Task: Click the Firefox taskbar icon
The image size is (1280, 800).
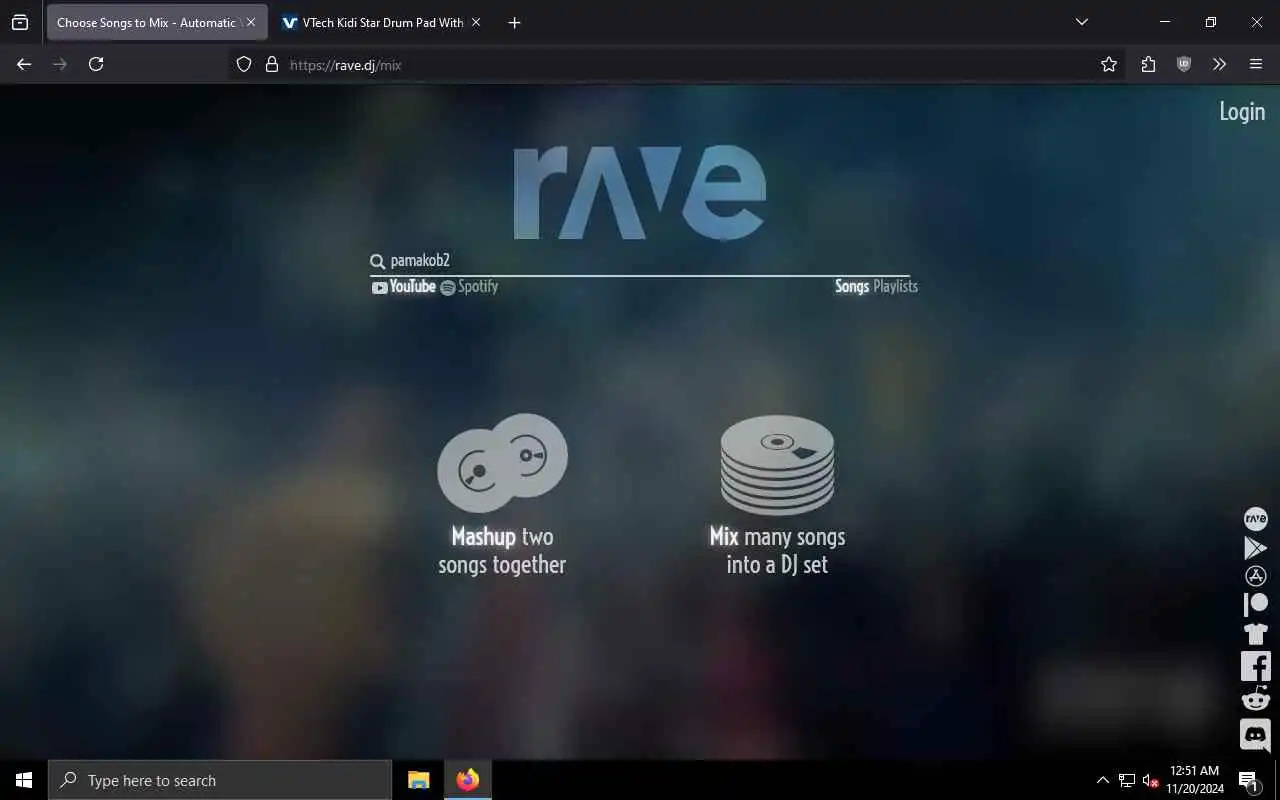Action: point(467,780)
